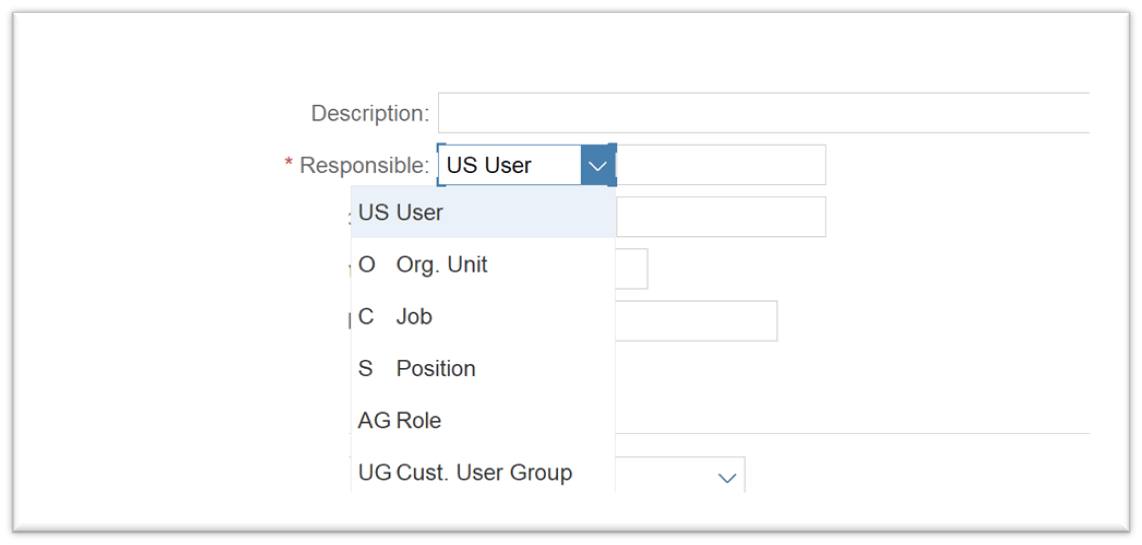Click the AG code in the list
This screenshot has height=545, width=1142.
[x=374, y=421]
